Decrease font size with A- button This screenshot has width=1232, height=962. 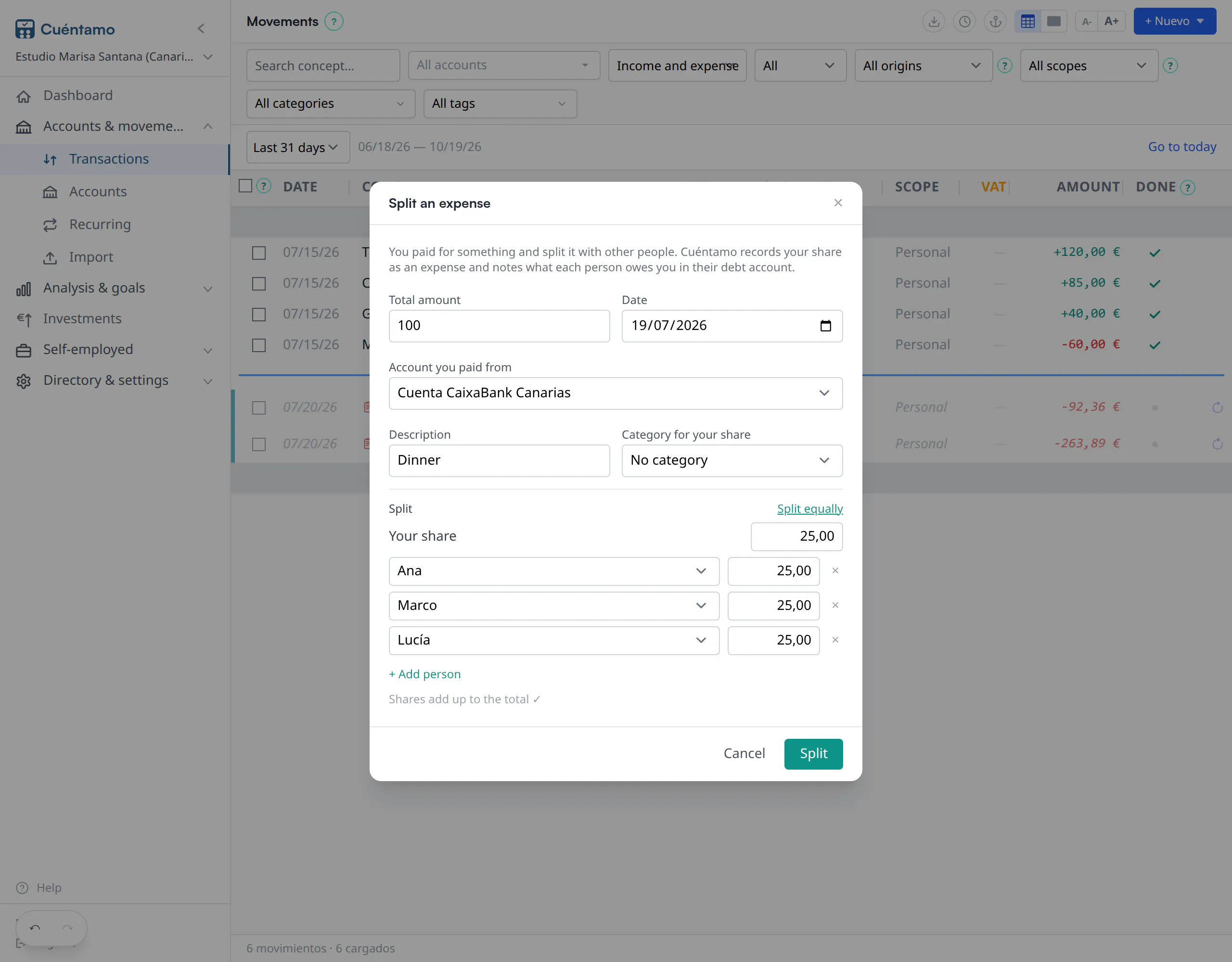1087,22
